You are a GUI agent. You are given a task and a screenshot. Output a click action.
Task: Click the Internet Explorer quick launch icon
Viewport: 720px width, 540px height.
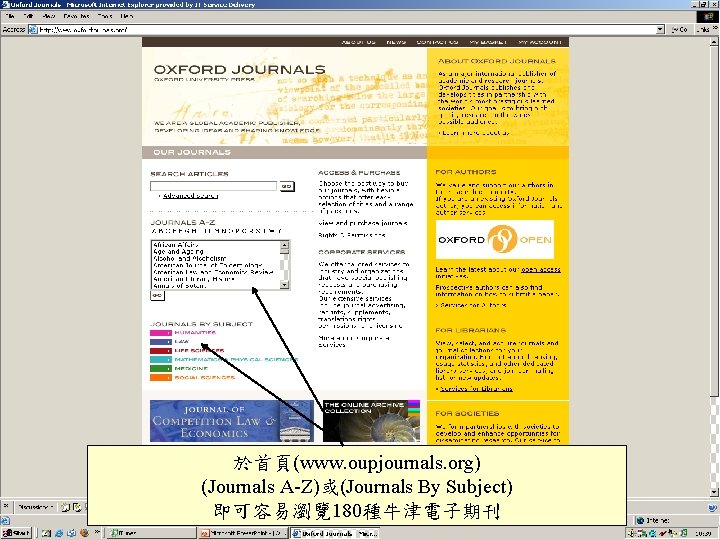coord(59,534)
